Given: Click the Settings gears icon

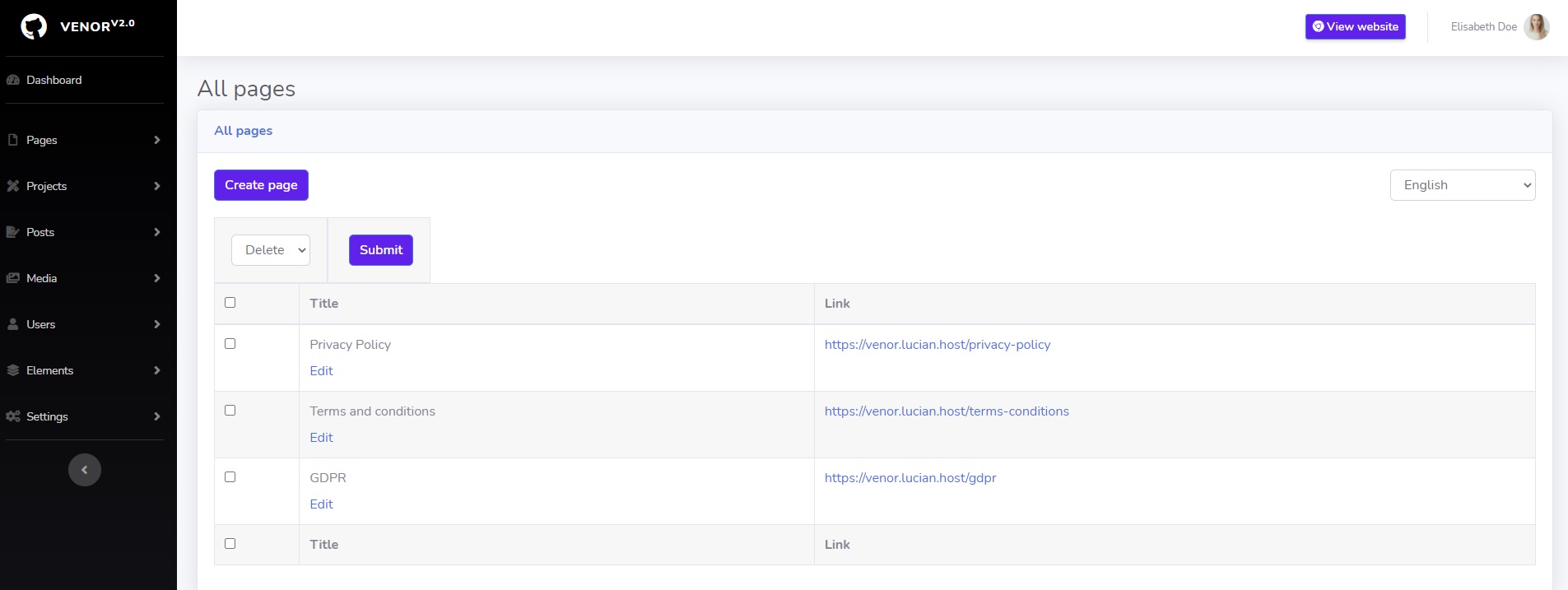Looking at the screenshot, I should [x=13, y=416].
